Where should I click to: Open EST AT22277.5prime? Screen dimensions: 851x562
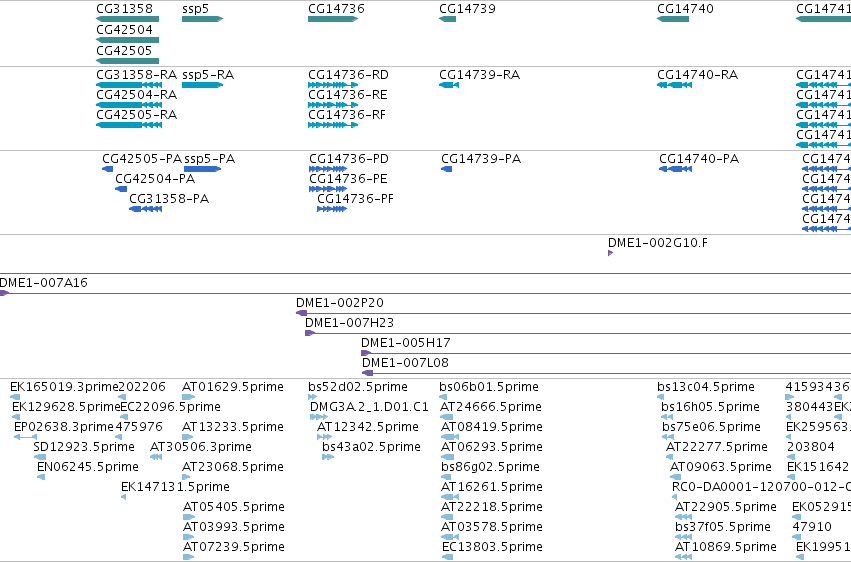pos(717,447)
